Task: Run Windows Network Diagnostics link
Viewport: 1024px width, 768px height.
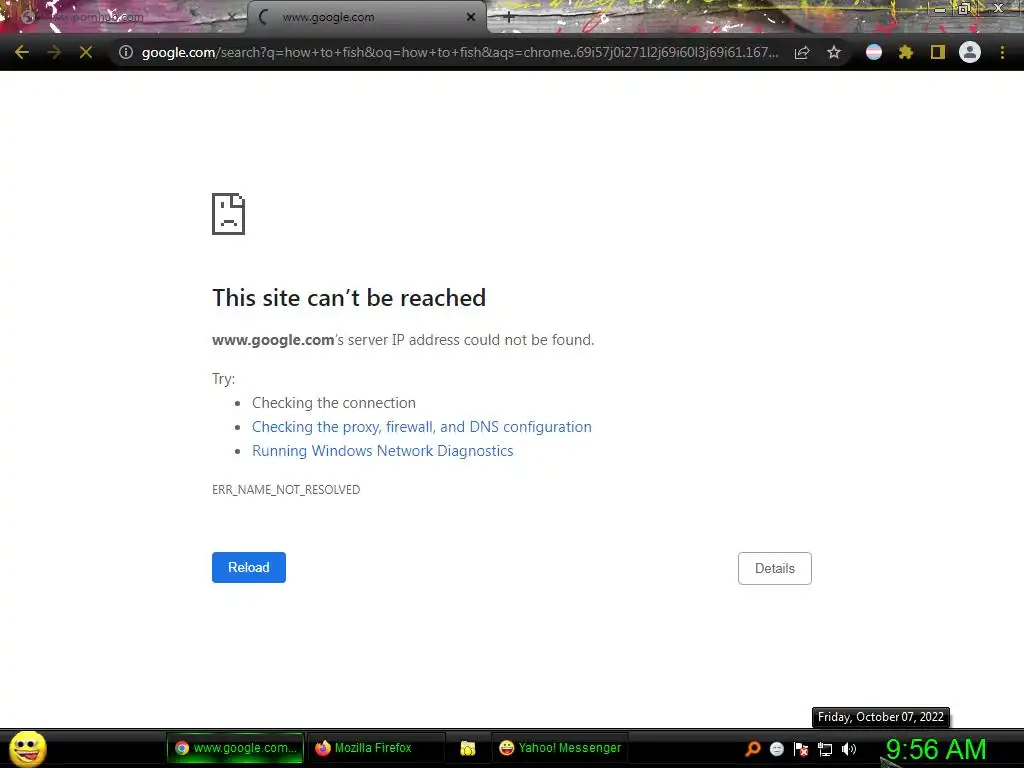Action: point(383,451)
